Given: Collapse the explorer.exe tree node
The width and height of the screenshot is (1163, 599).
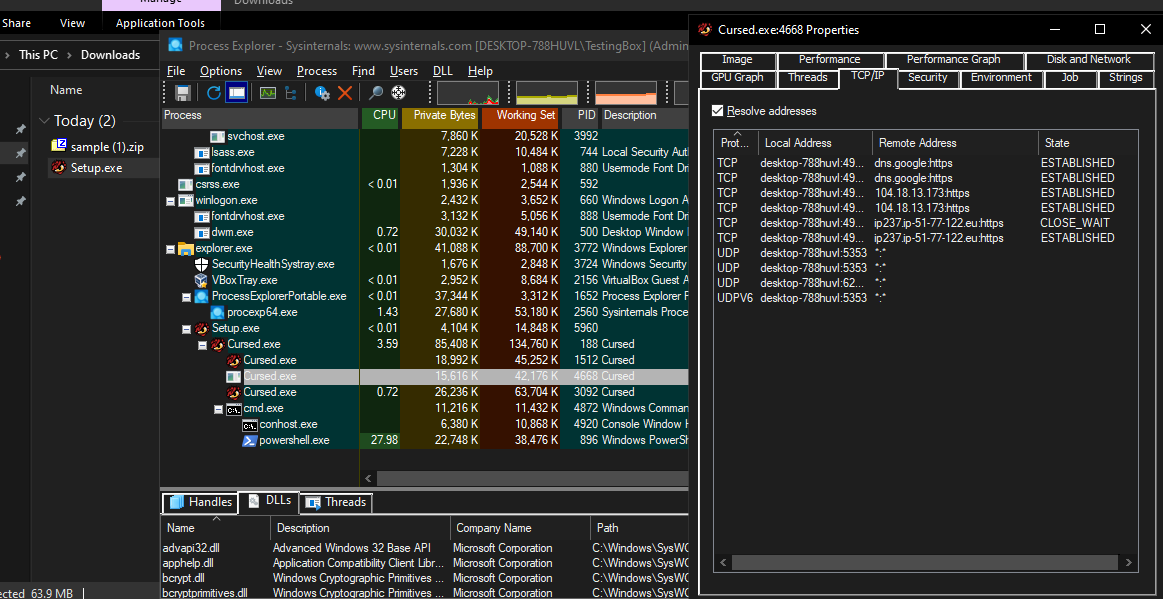Looking at the screenshot, I should (171, 248).
